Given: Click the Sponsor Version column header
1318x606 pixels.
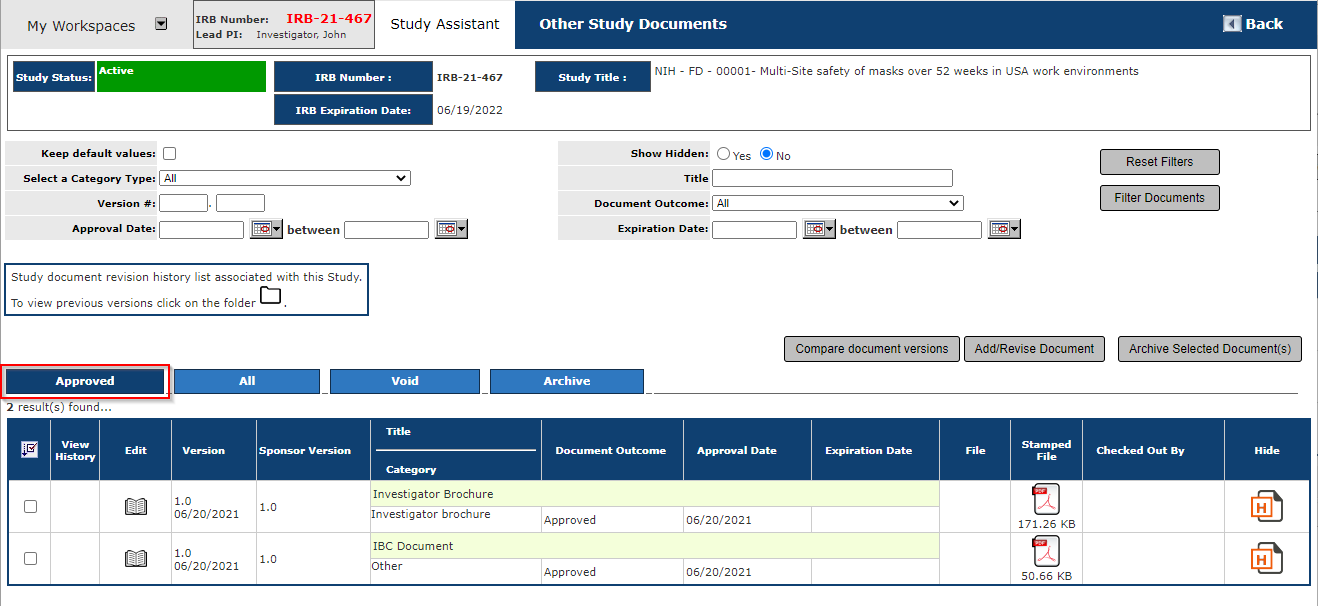Looking at the screenshot, I should click(305, 451).
